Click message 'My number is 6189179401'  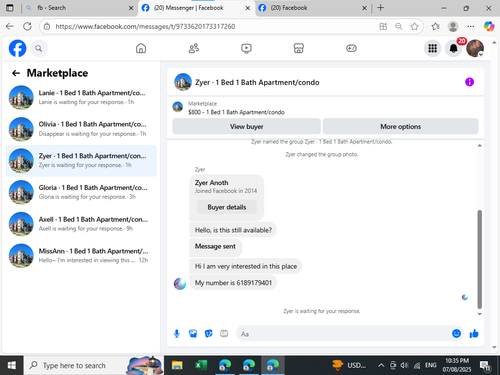[233, 283]
